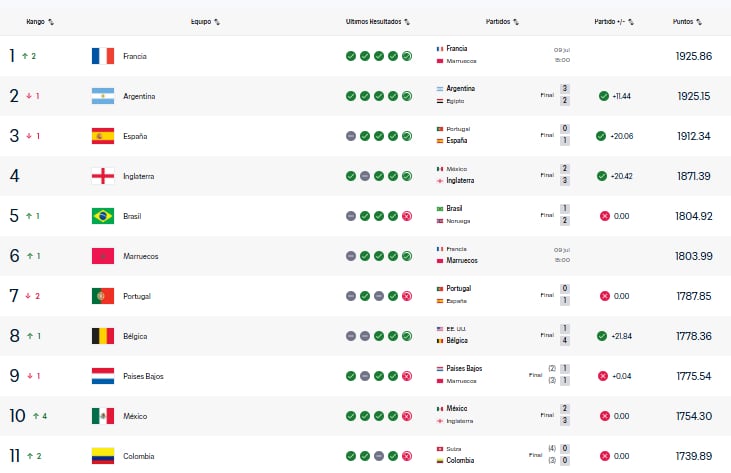The image size is (731, 473).
Task: Click the sort icon next to Equipo
Action: coord(217,22)
